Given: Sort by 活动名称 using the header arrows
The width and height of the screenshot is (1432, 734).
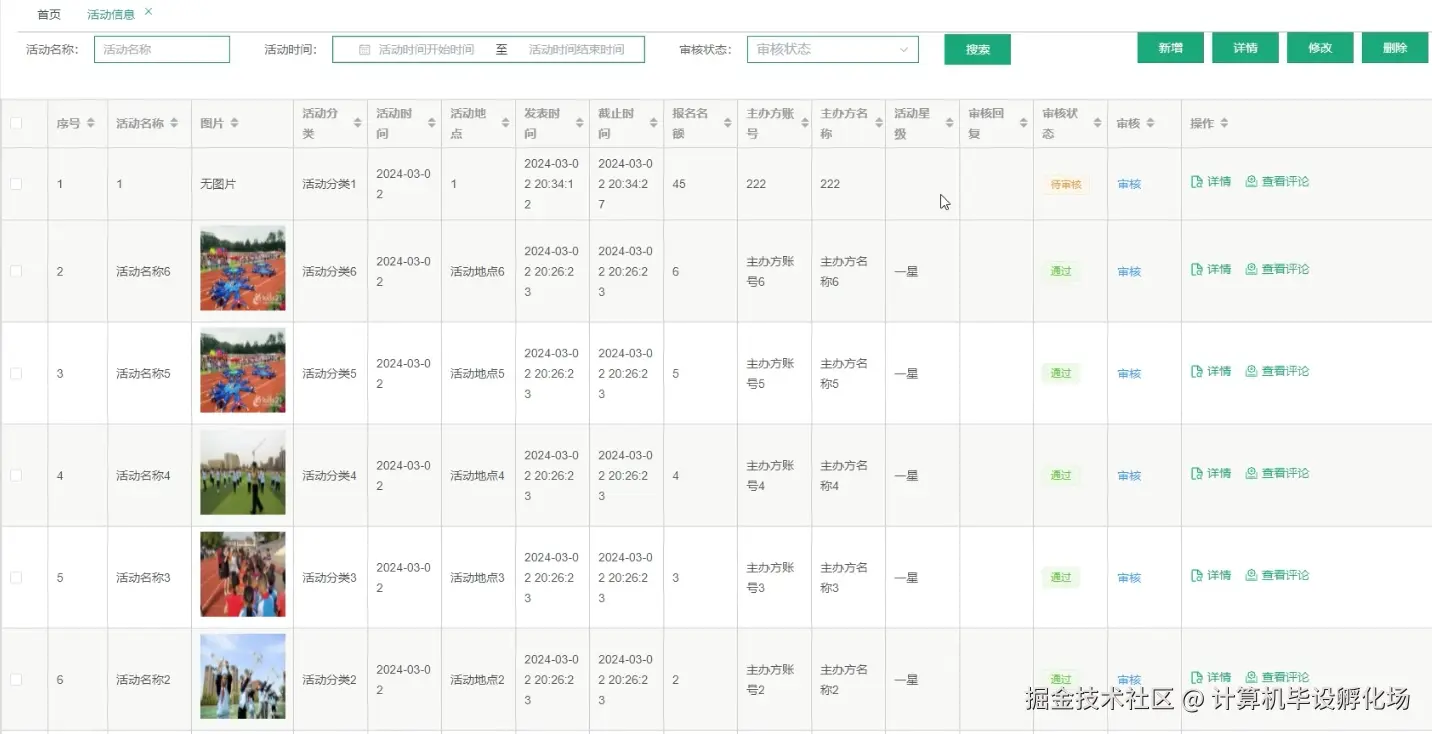Looking at the screenshot, I should pos(174,123).
